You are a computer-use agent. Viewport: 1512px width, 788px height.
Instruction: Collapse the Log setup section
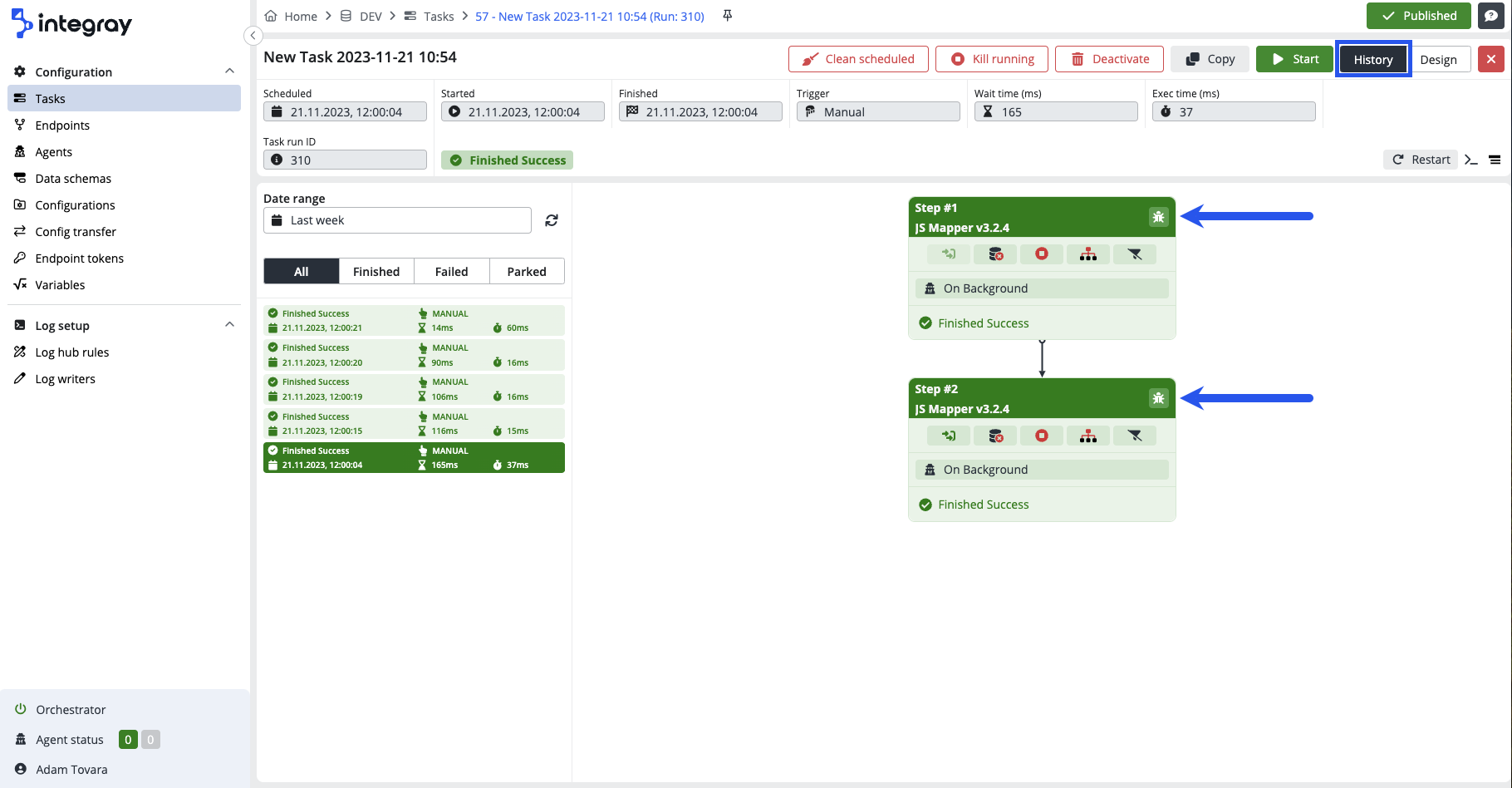pyautogui.click(x=229, y=325)
